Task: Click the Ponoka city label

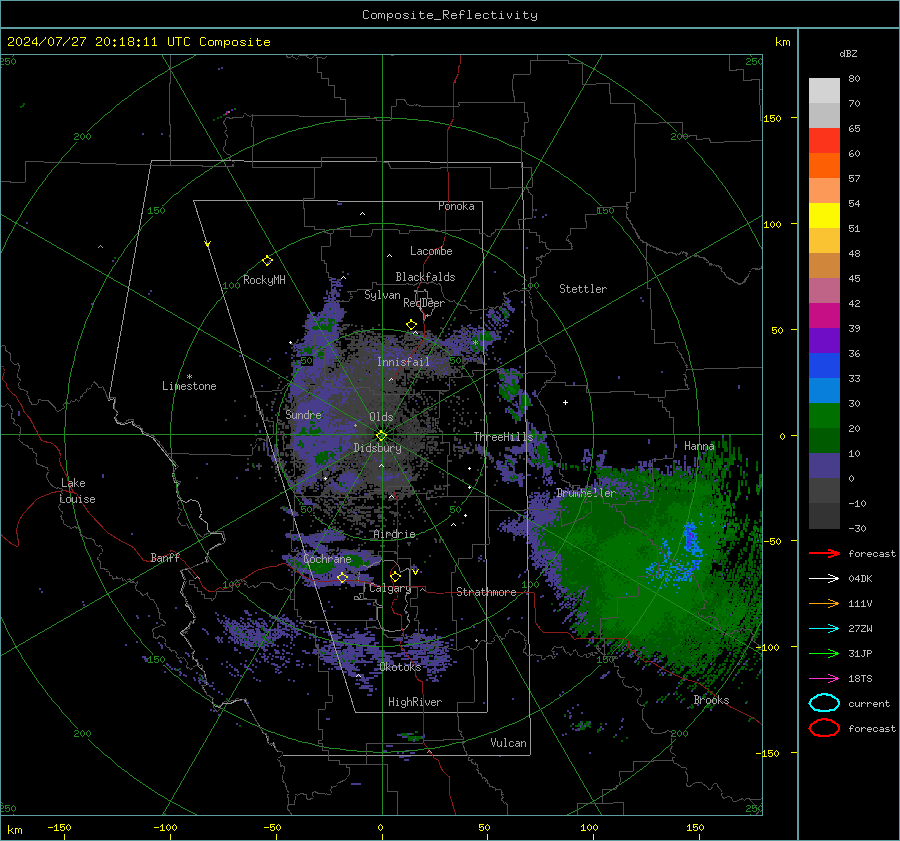Action: pos(456,206)
